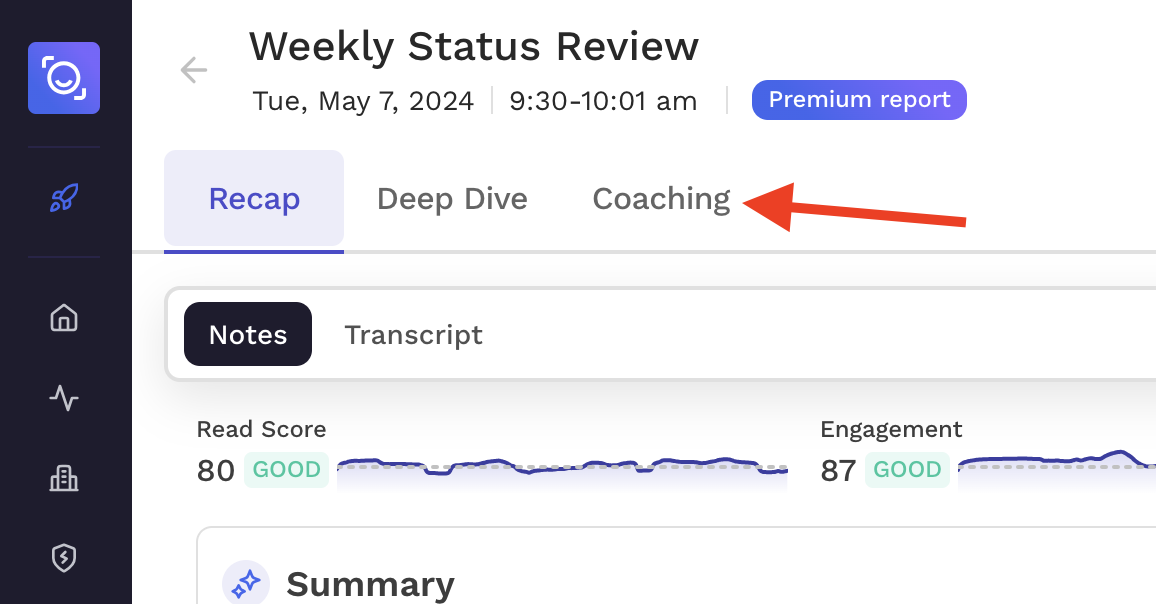Image resolution: width=1156 pixels, height=604 pixels.
Task: Click the back arrow beside meeting title
Action: tap(193, 70)
